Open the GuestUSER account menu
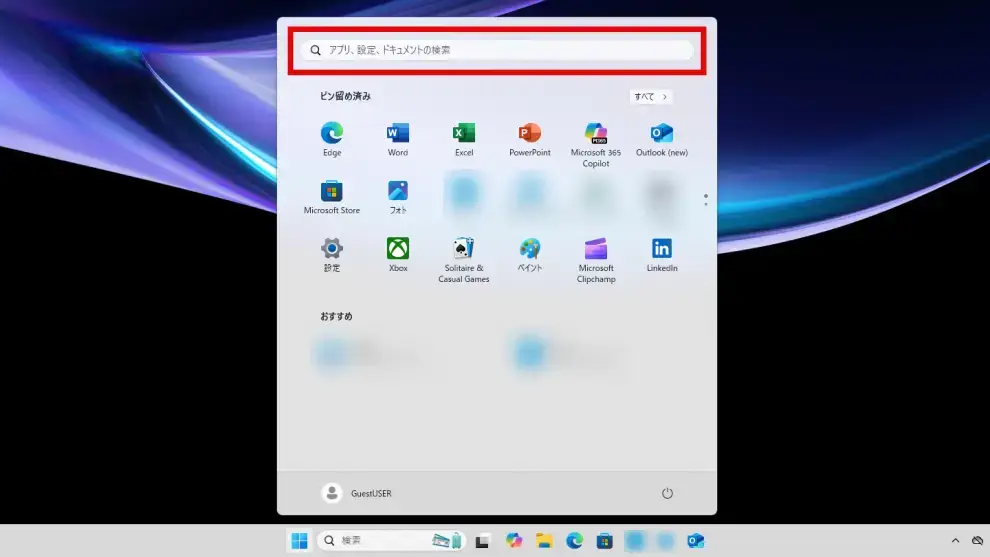The width and height of the screenshot is (990, 557). coord(357,493)
